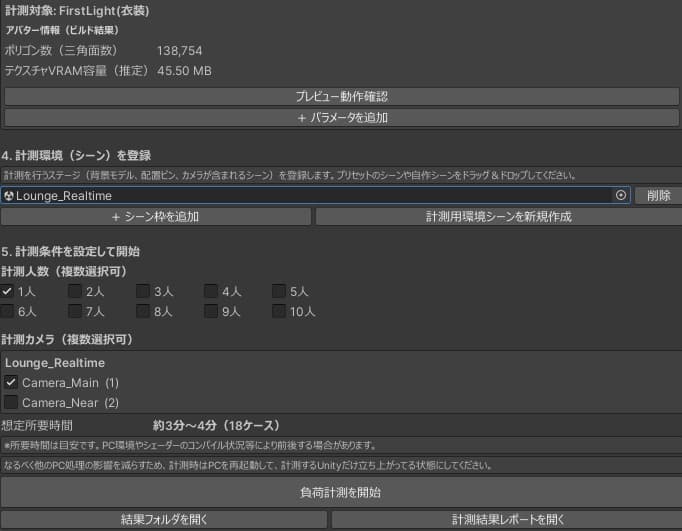Start measurement with 負荷計測を開始 button
682x531 pixels.
(x=341, y=492)
